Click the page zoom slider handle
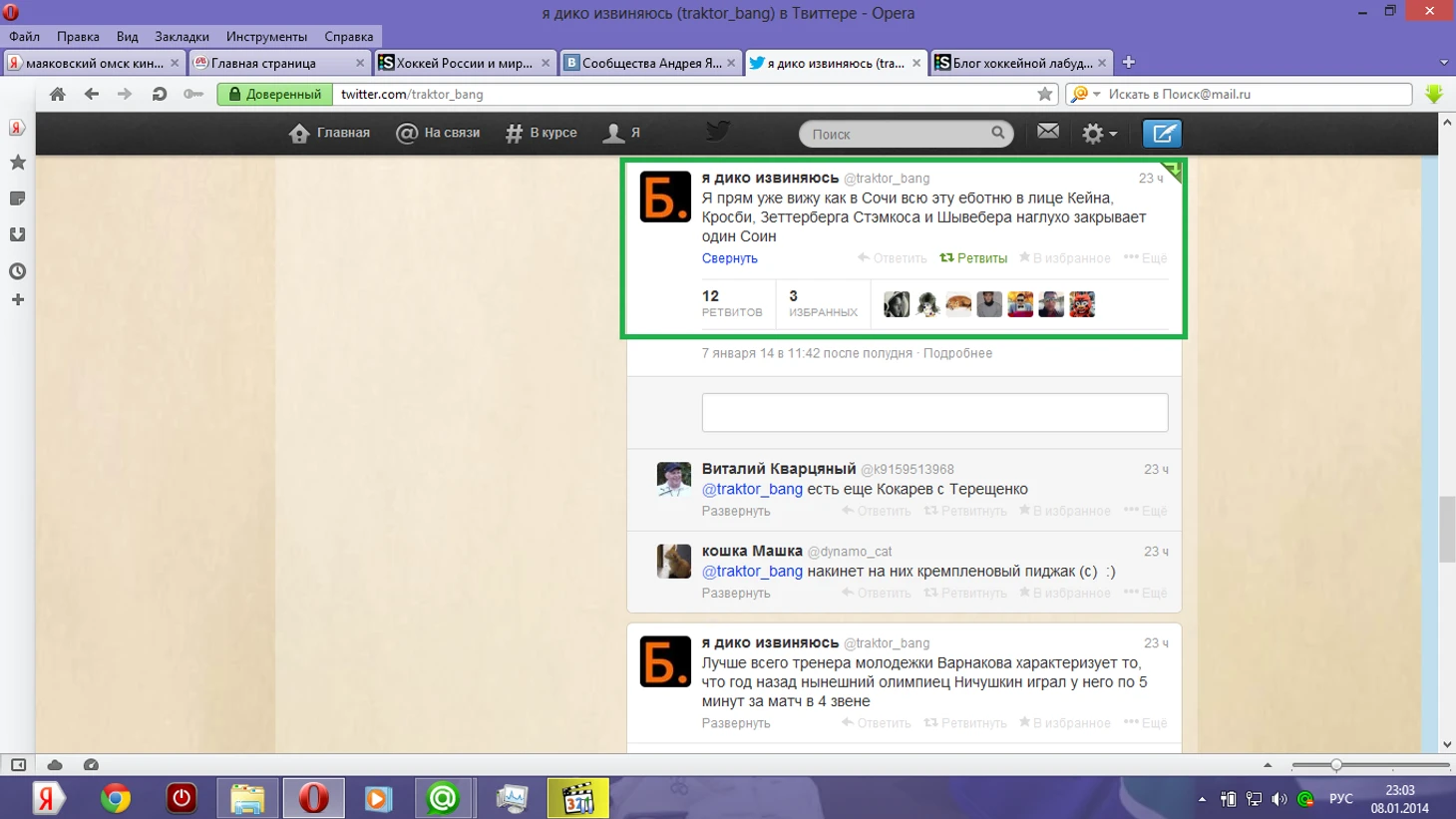Image resolution: width=1456 pixels, height=819 pixels. (1335, 765)
